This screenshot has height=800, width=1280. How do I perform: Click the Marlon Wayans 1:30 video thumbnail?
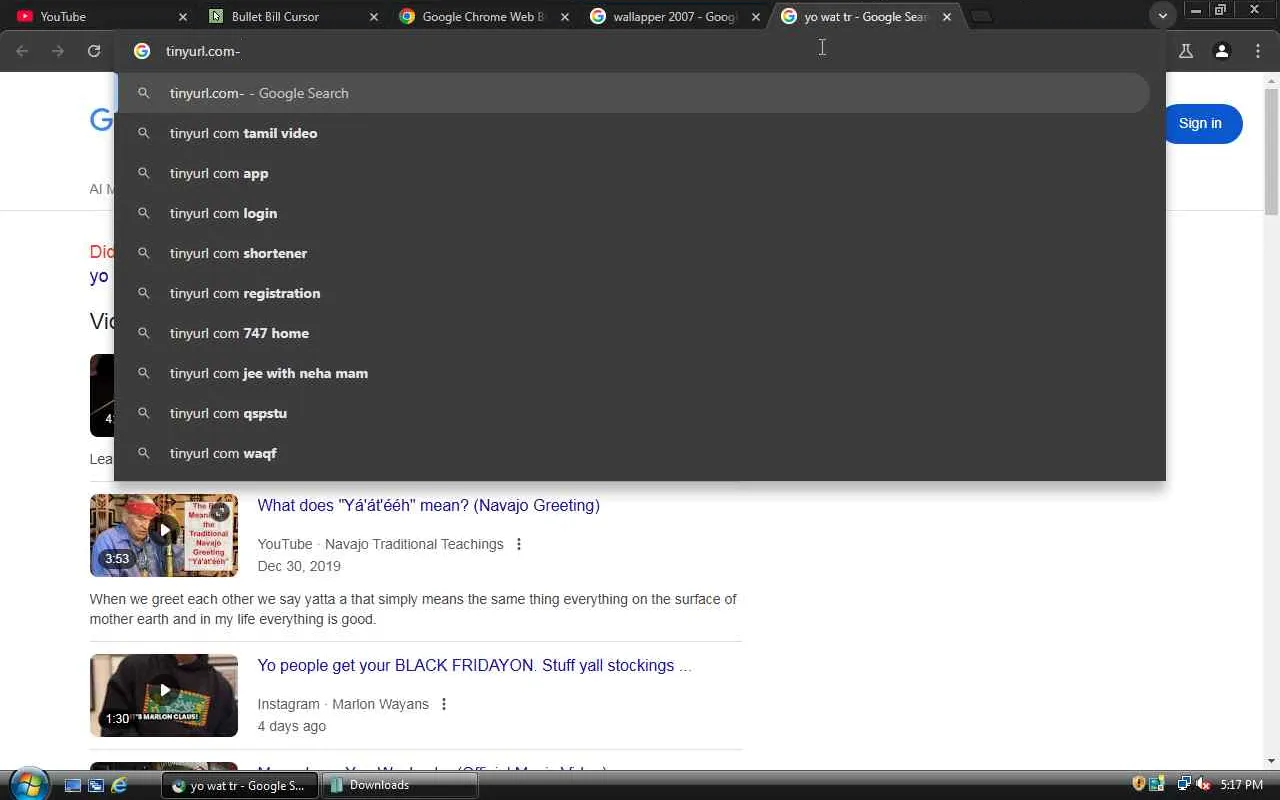tap(164, 695)
